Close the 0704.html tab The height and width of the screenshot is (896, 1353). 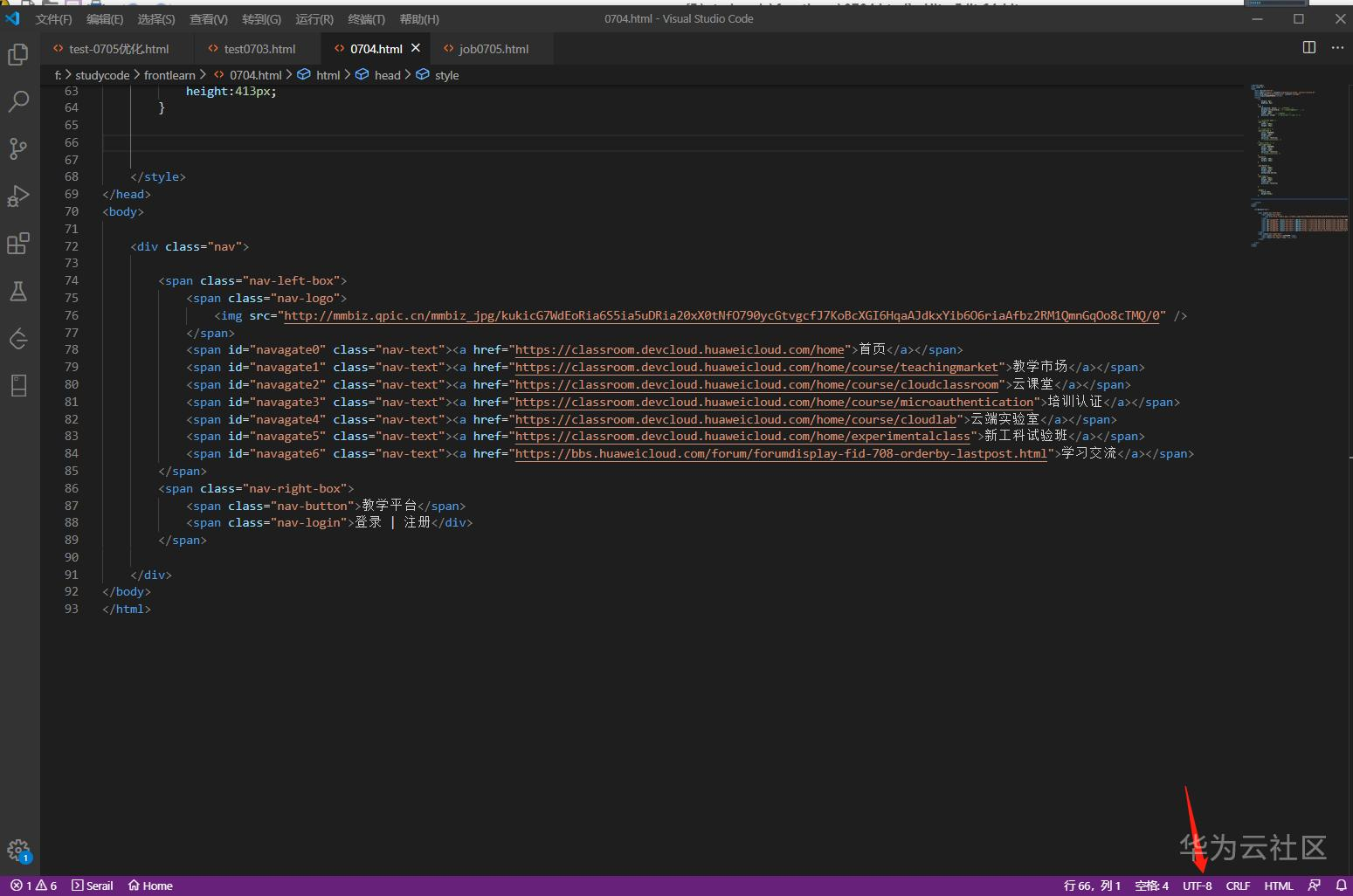(x=416, y=48)
